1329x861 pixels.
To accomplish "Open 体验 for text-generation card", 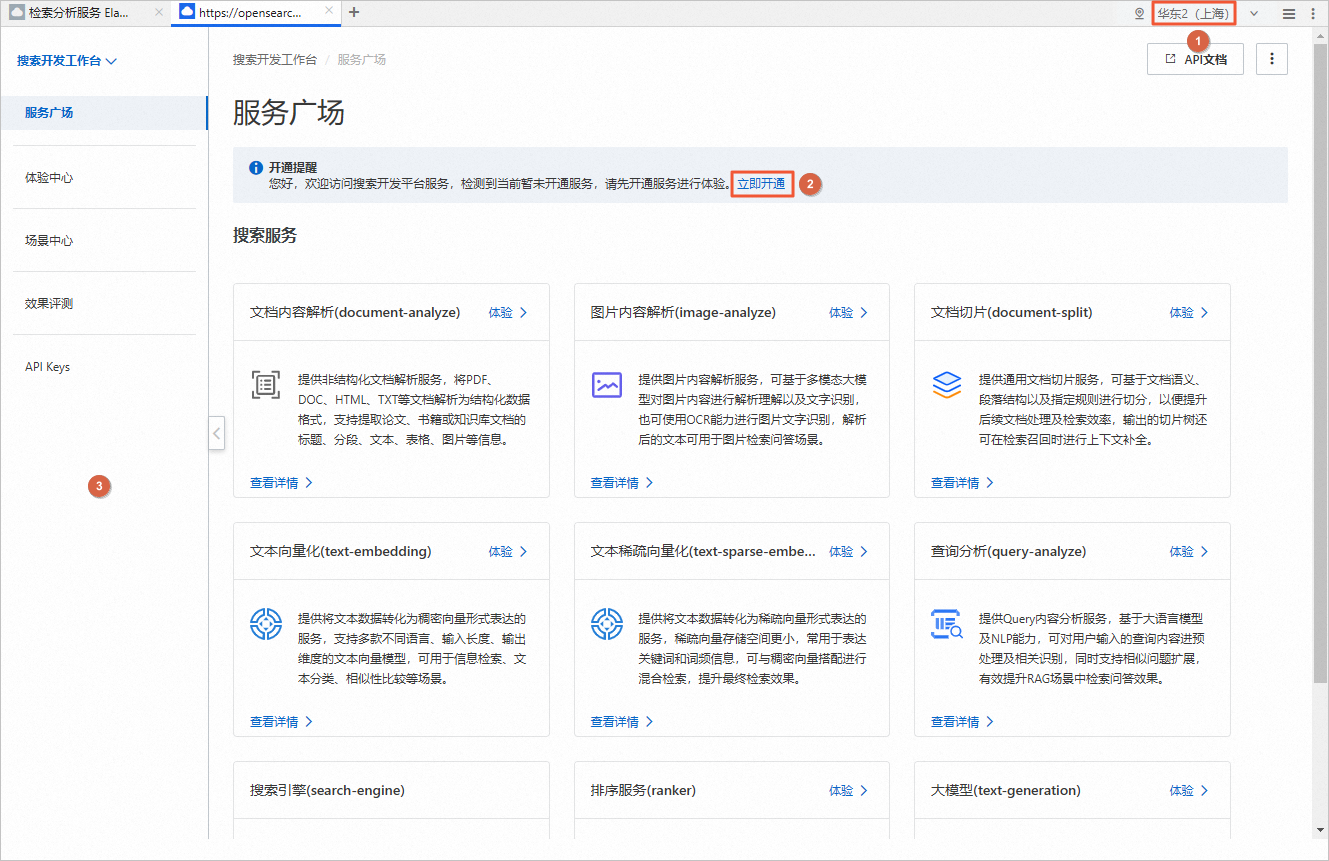I will tap(1189, 791).
